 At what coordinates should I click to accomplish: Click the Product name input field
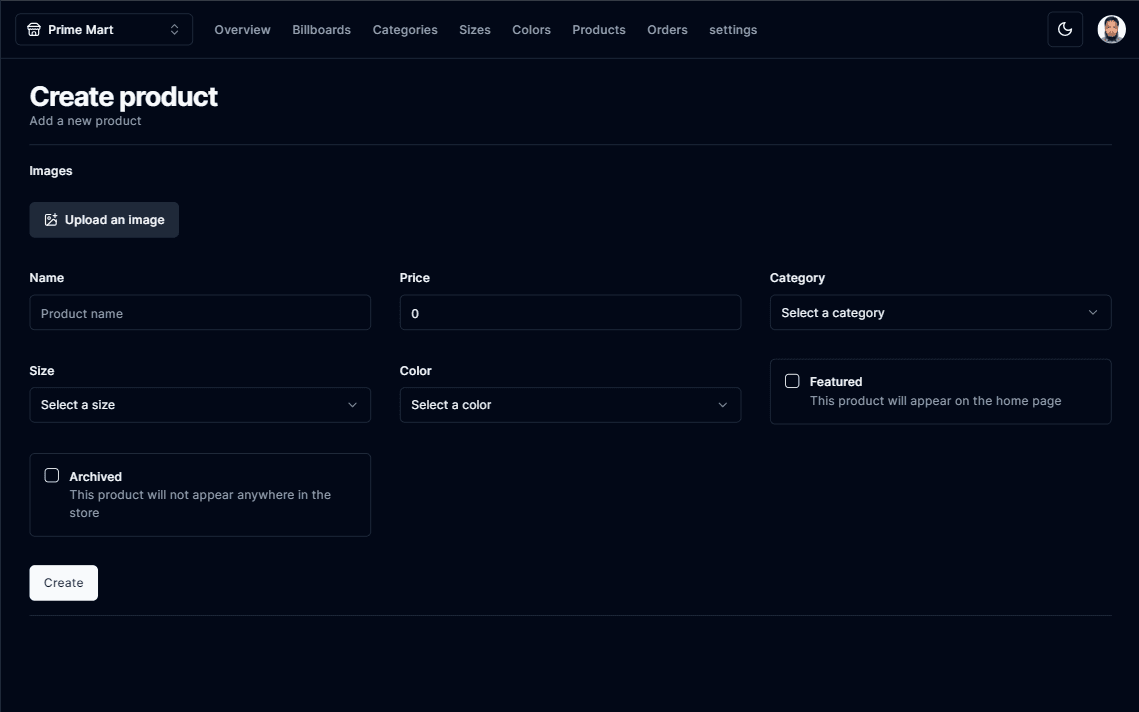click(x=200, y=313)
